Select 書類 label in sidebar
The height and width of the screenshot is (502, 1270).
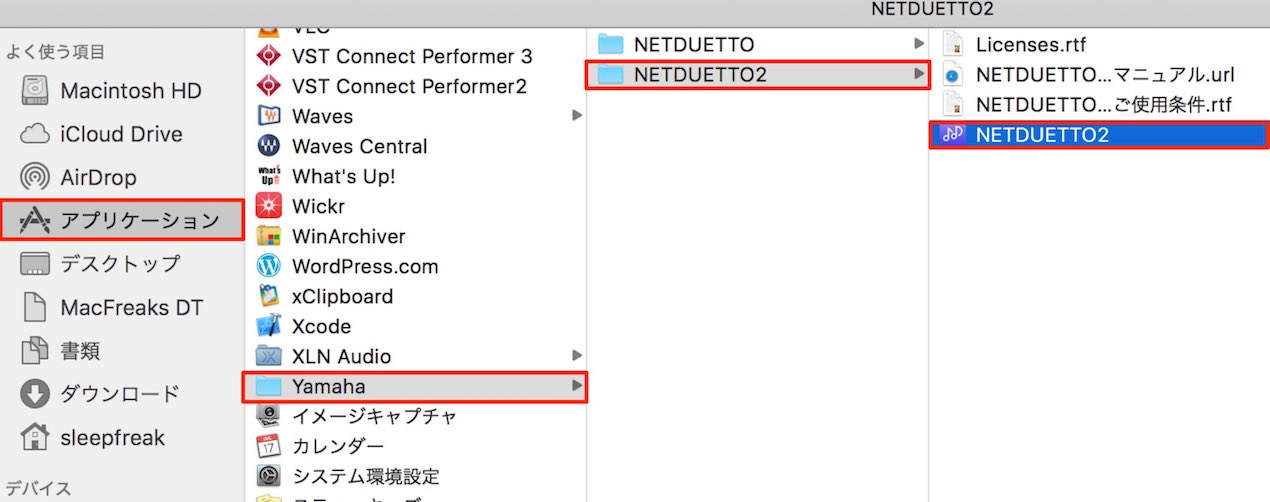[x=80, y=351]
